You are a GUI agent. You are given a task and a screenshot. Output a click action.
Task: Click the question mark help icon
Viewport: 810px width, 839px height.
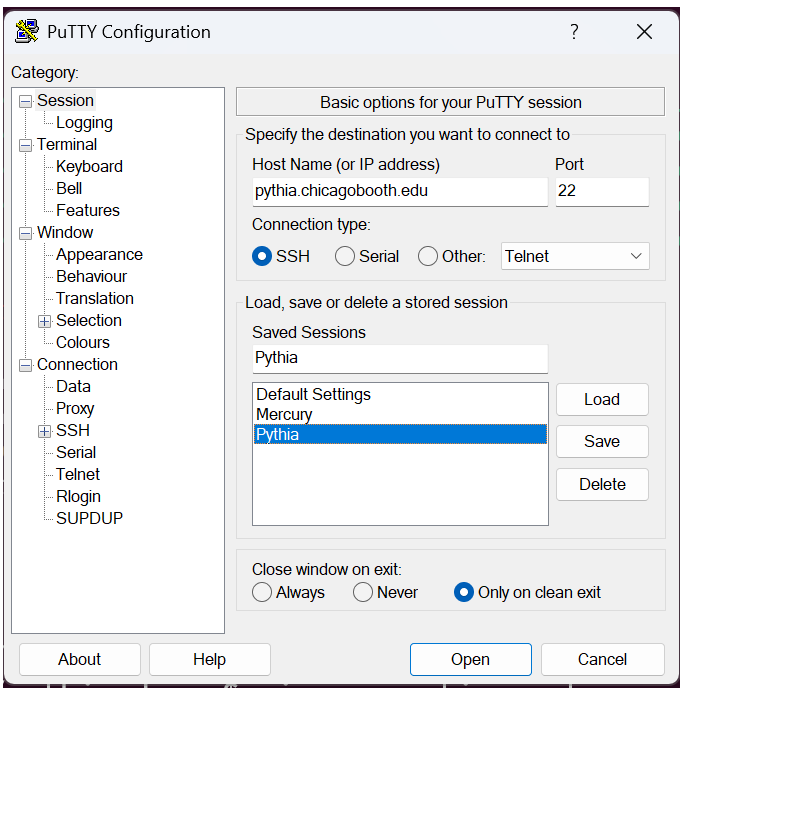coord(574,32)
